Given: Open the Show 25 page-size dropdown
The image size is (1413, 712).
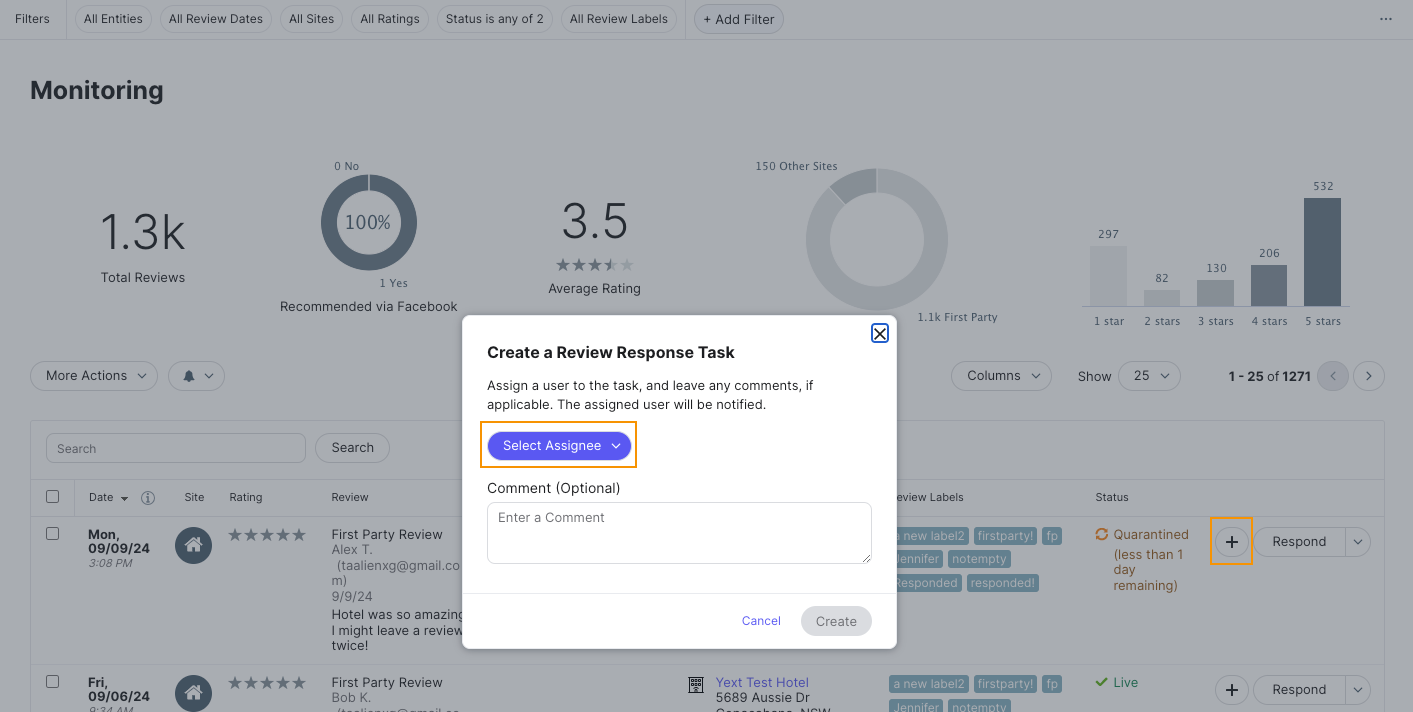Looking at the screenshot, I should [x=1149, y=376].
